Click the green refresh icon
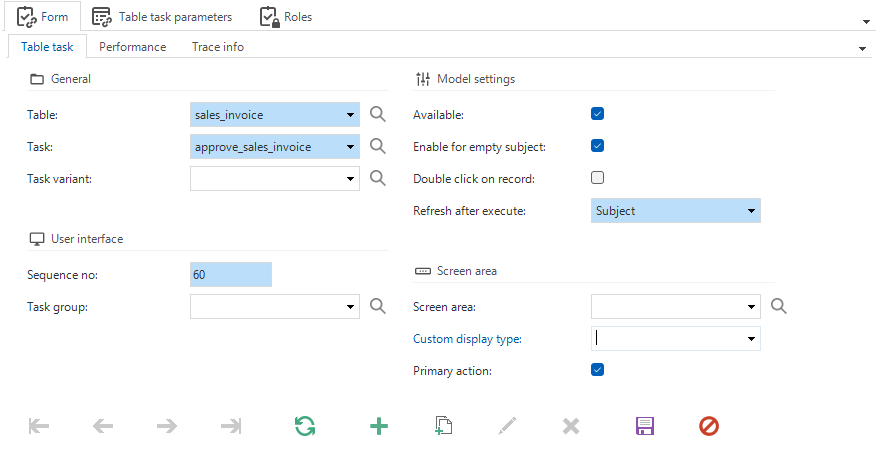Image resolution: width=895 pixels, height=462 pixels. click(x=305, y=426)
